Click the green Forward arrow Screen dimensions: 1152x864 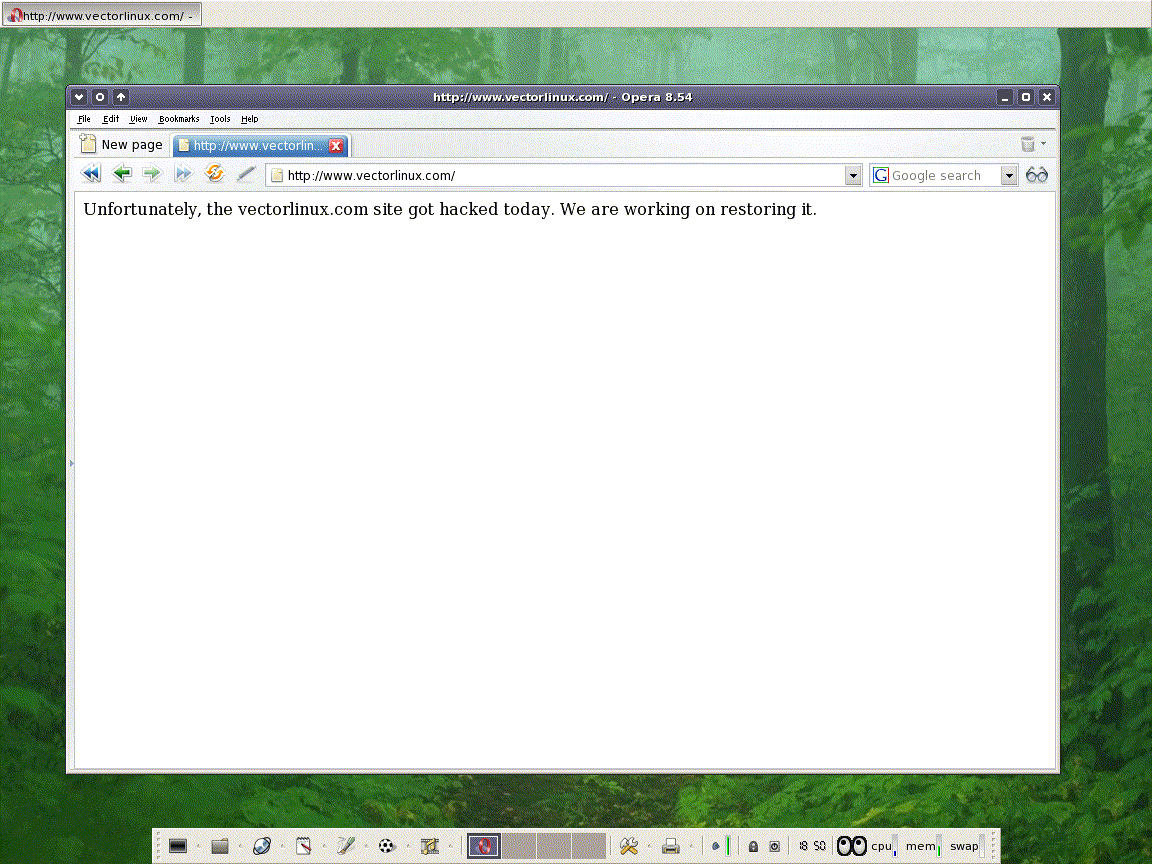pos(152,174)
